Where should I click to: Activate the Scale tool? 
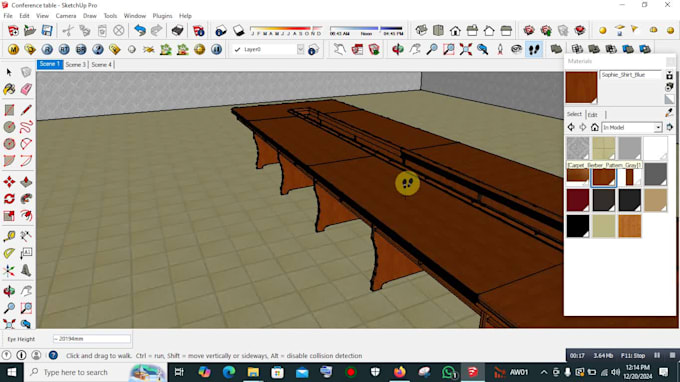9,215
